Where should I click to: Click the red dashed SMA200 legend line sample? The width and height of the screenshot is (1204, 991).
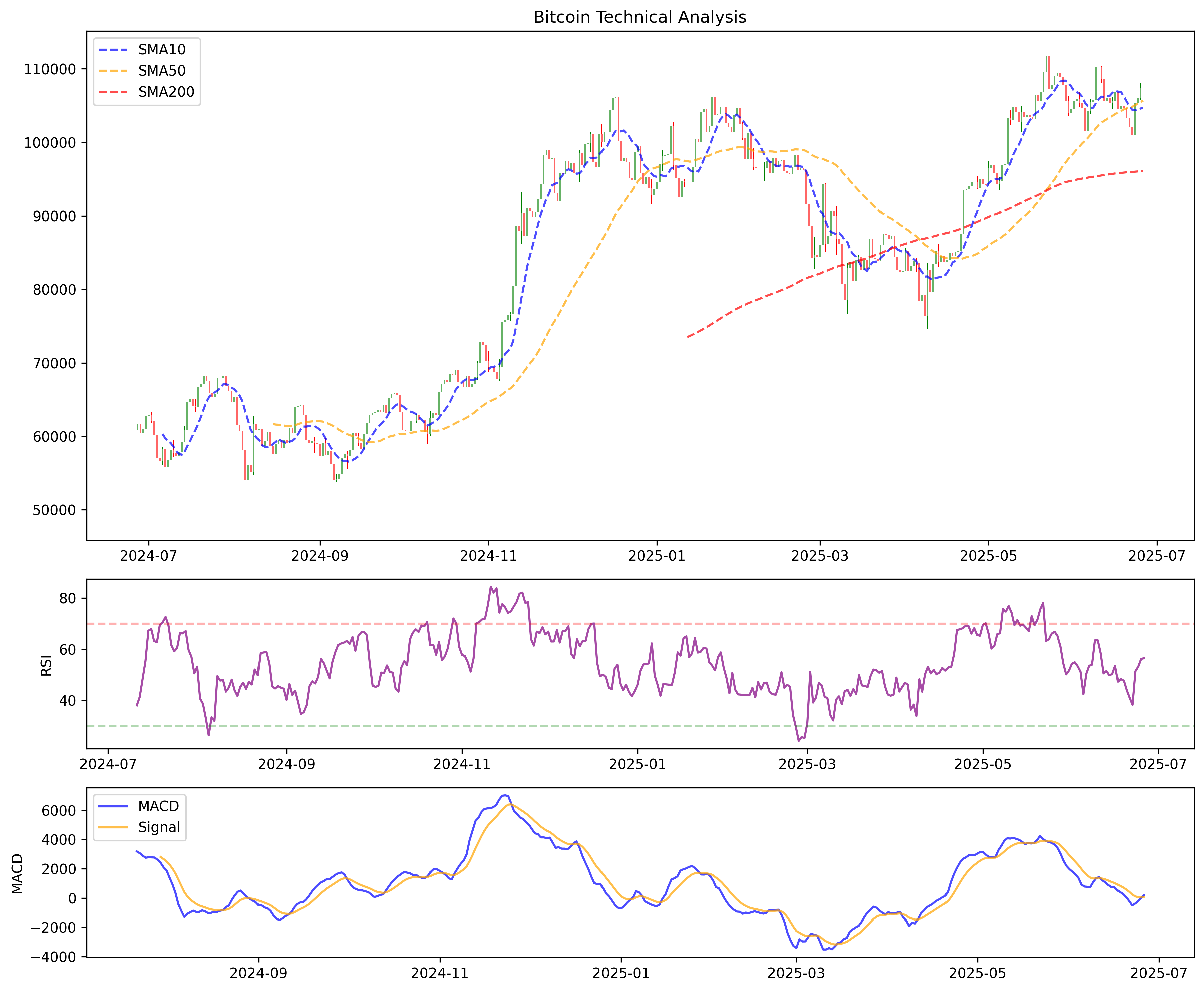(x=114, y=92)
